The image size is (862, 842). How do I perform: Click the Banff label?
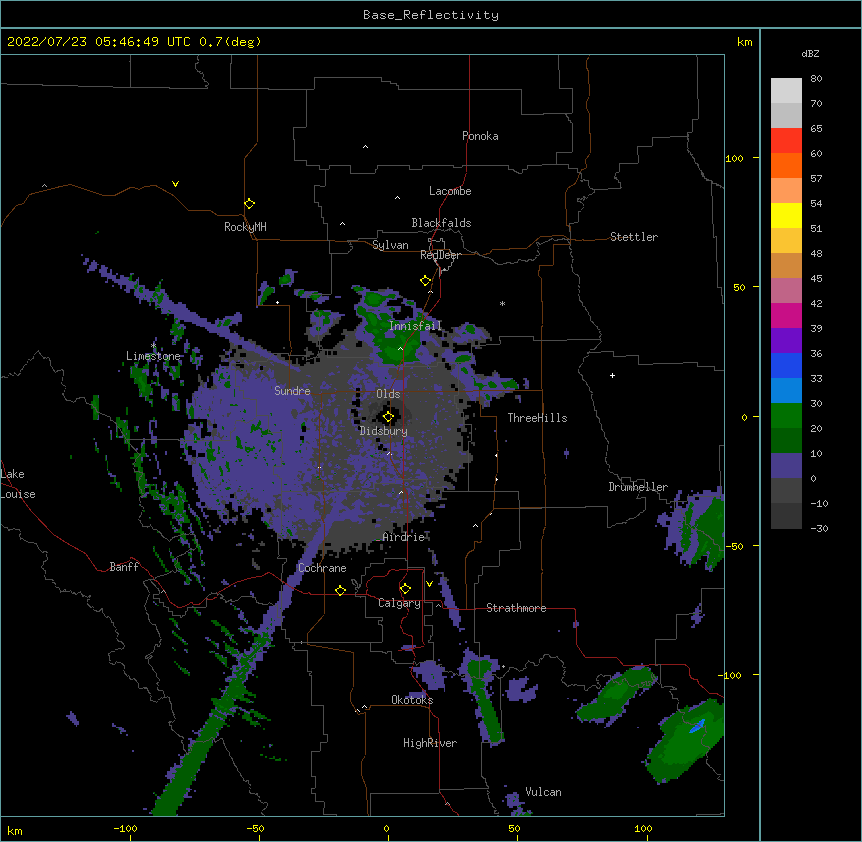[x=124, y=567]
